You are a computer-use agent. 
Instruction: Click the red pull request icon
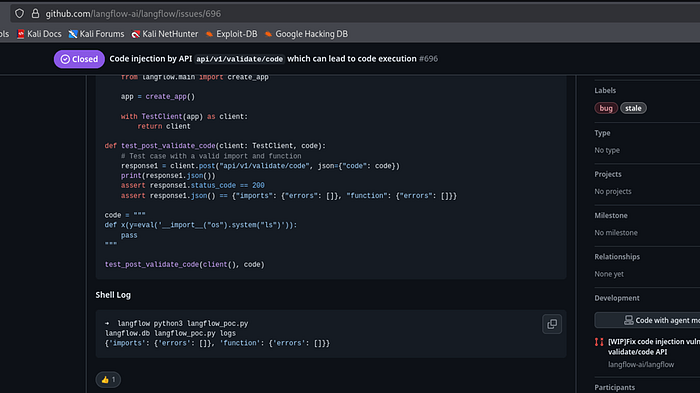[599, 342]
